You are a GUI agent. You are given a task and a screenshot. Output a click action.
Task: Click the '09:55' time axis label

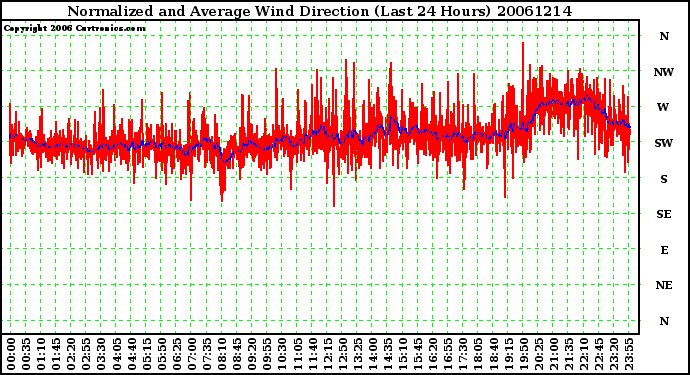click(268, 354)
